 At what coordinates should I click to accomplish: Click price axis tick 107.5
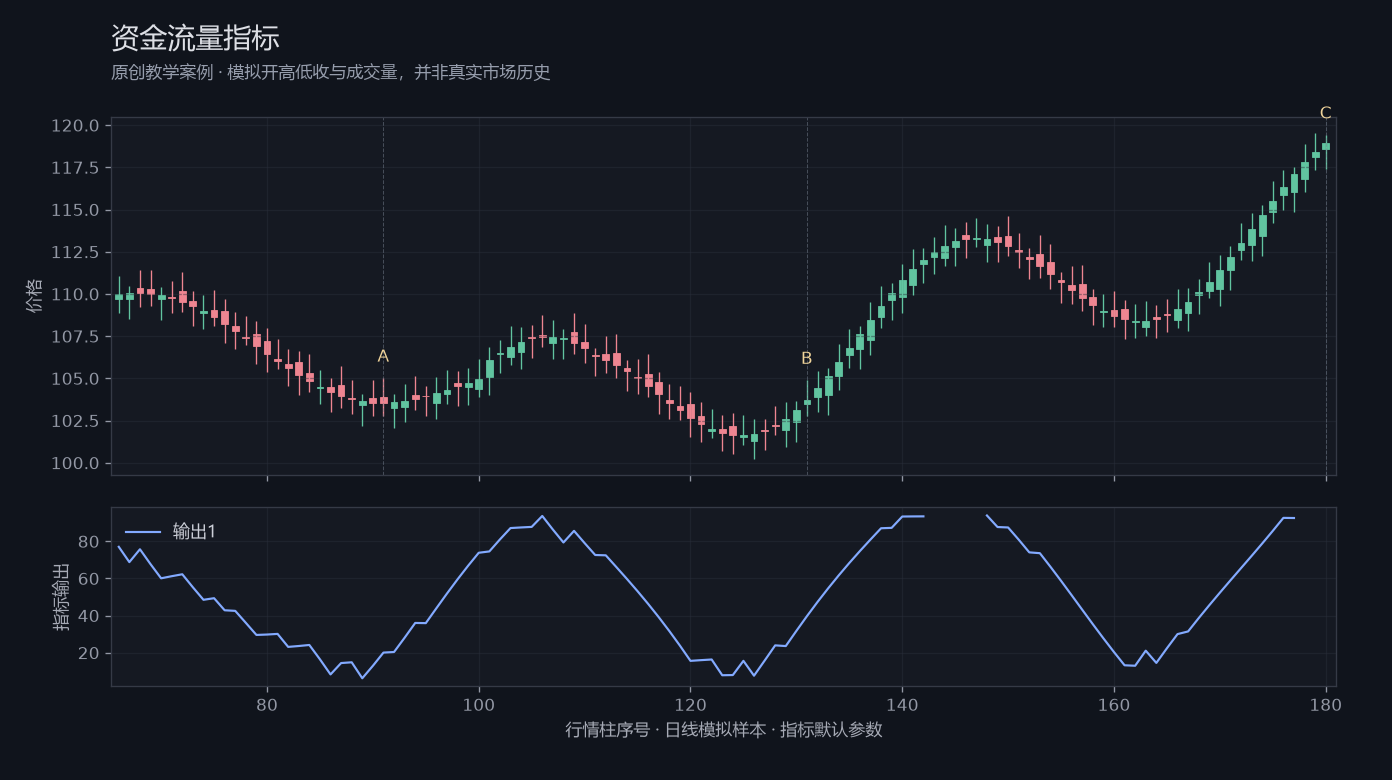click(x=75, y=337)
